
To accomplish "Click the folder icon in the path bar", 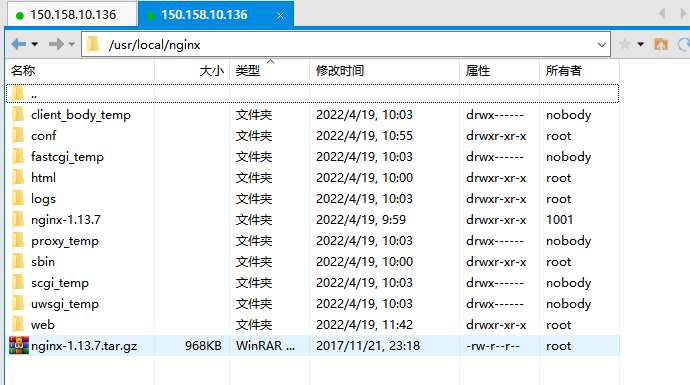I will pyautogui.click(x=93, y=44).
